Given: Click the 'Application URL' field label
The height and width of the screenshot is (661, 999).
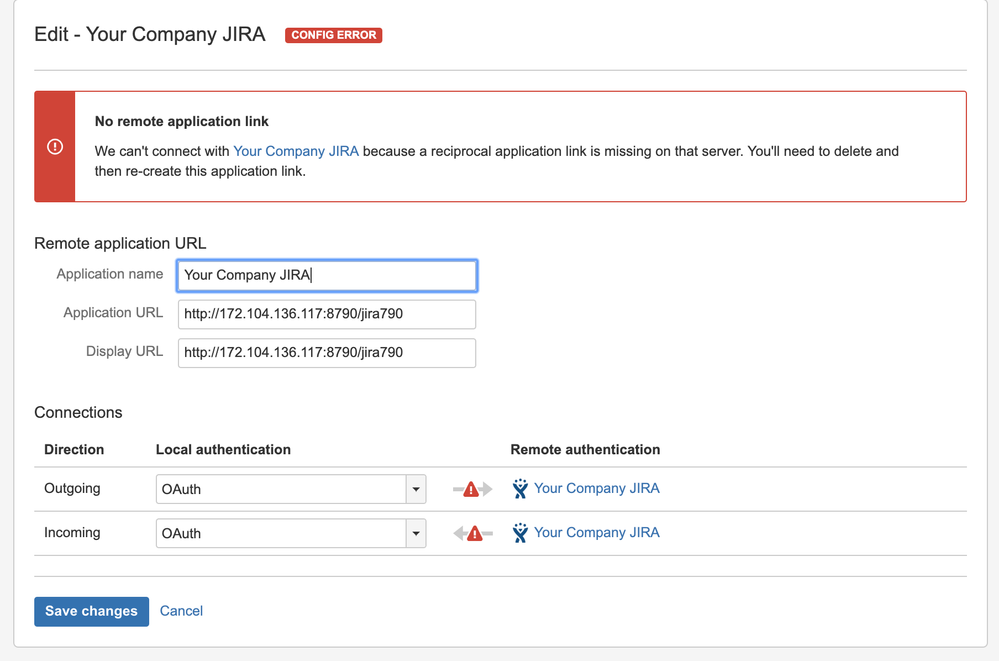Looking at the screenshot, I should pos(113,313).
